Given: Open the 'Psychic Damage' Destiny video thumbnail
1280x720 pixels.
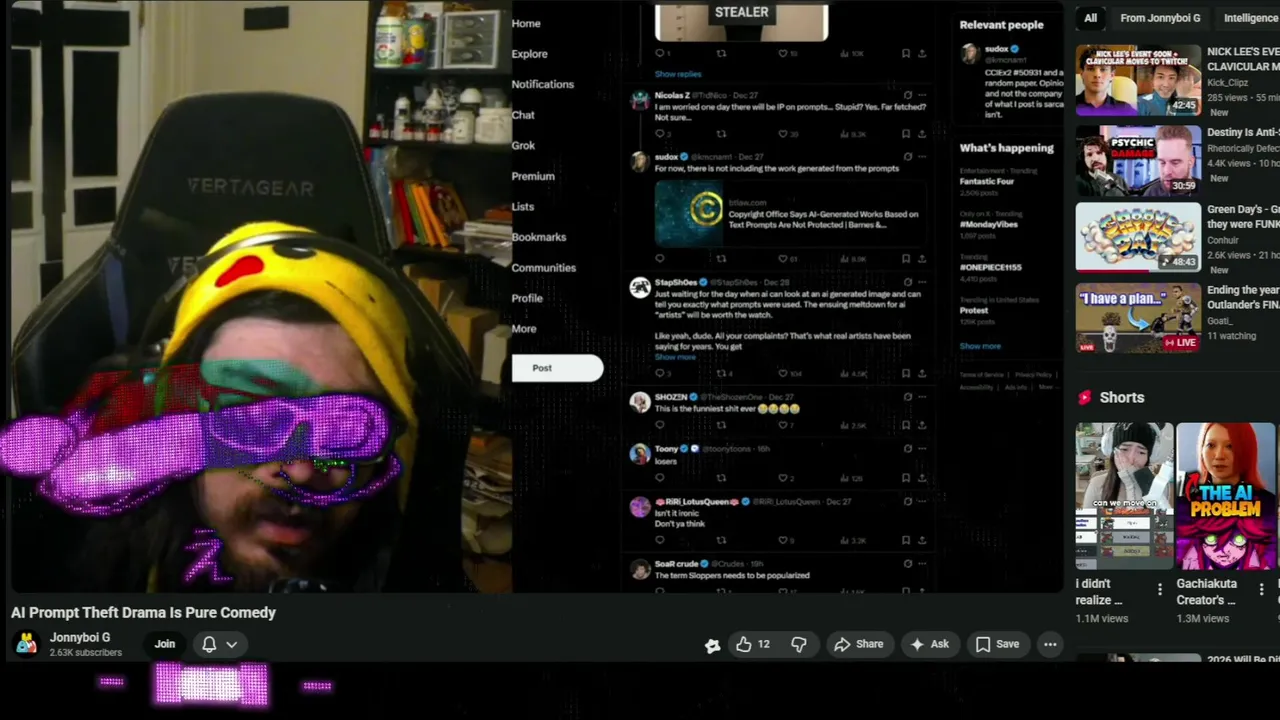Looking at the screenshot, I should tap(1138, 160).
